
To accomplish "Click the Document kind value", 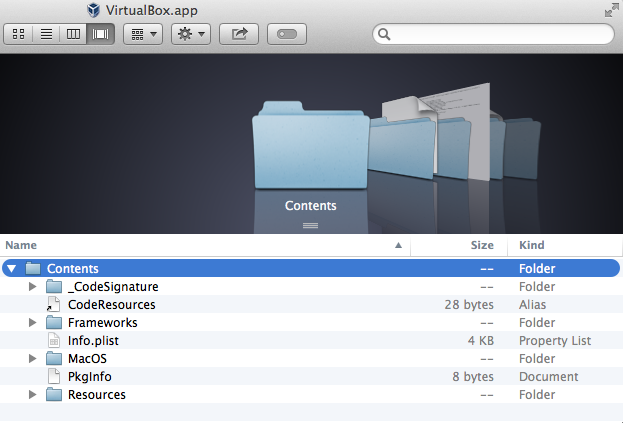I will point(549,377).
